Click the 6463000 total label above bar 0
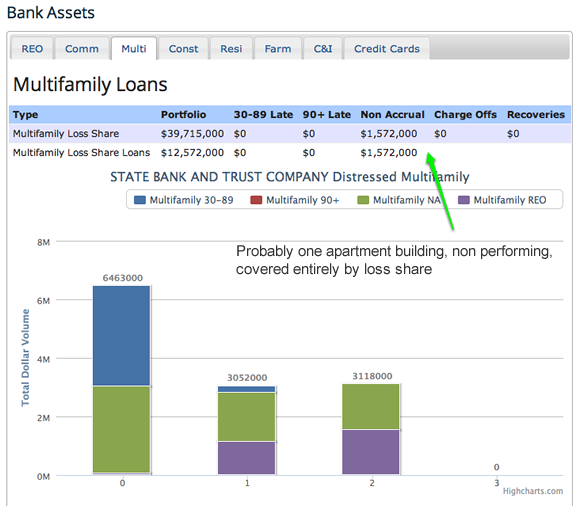 [122, 278]
